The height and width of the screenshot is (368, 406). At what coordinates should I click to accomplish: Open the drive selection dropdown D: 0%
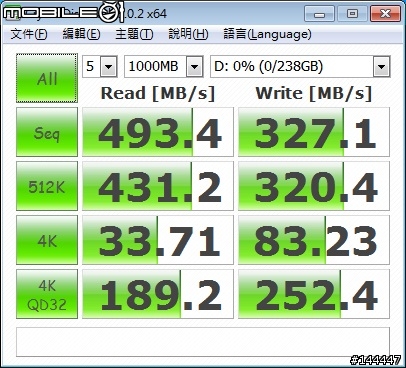pyautogui.click(x=300, y=66)
